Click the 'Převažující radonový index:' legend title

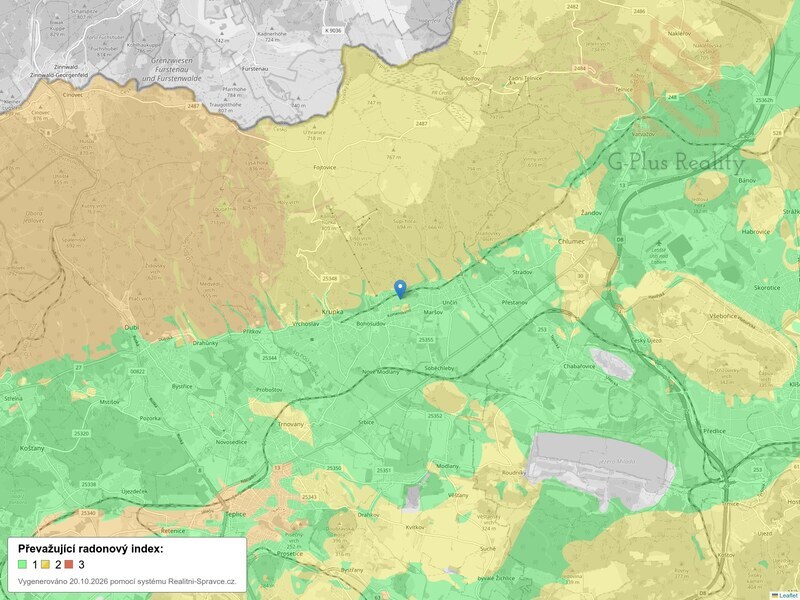pos(91,549)
